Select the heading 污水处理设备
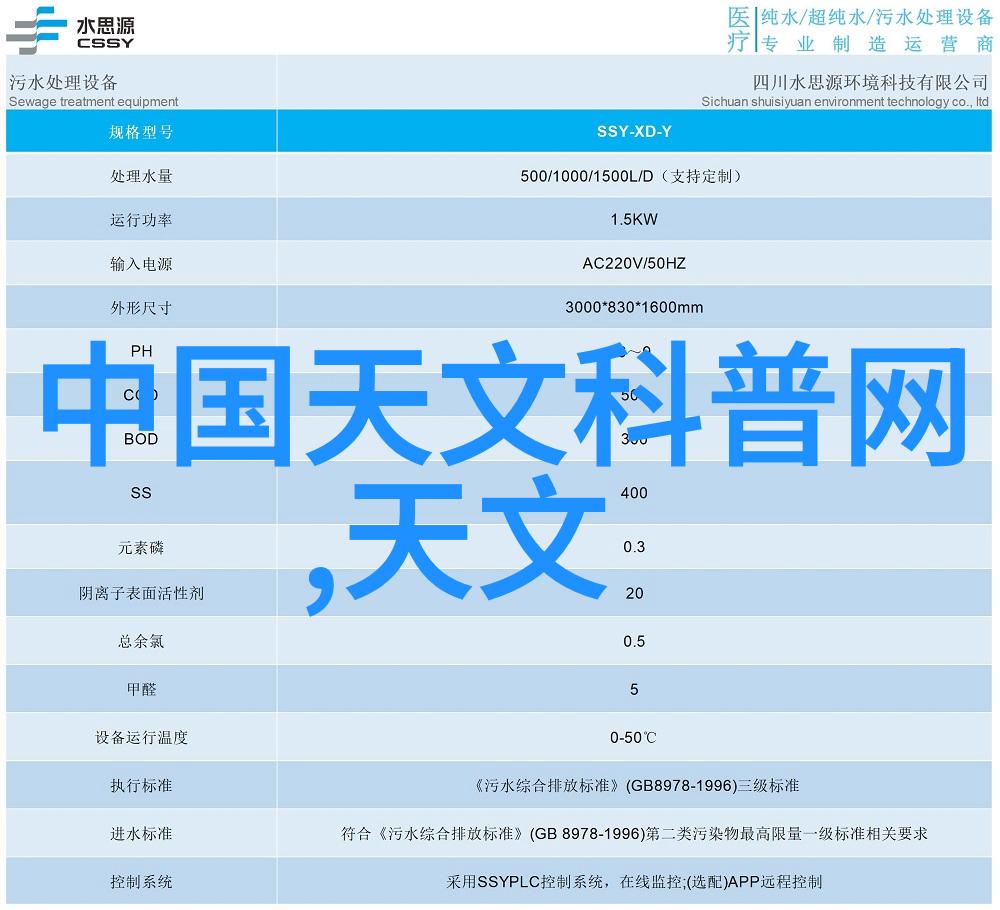The height and width of the screenshot is (910, 1000). point(63,82)
